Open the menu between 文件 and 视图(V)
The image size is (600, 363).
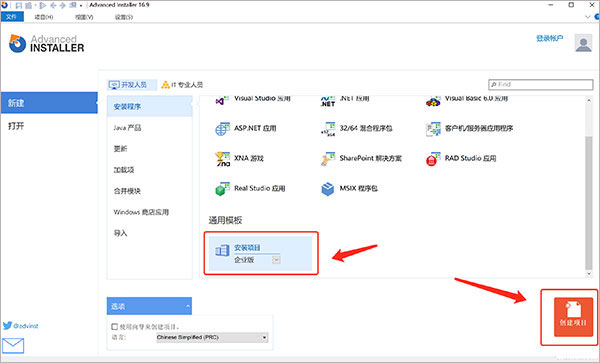click(x=44, y=17)
